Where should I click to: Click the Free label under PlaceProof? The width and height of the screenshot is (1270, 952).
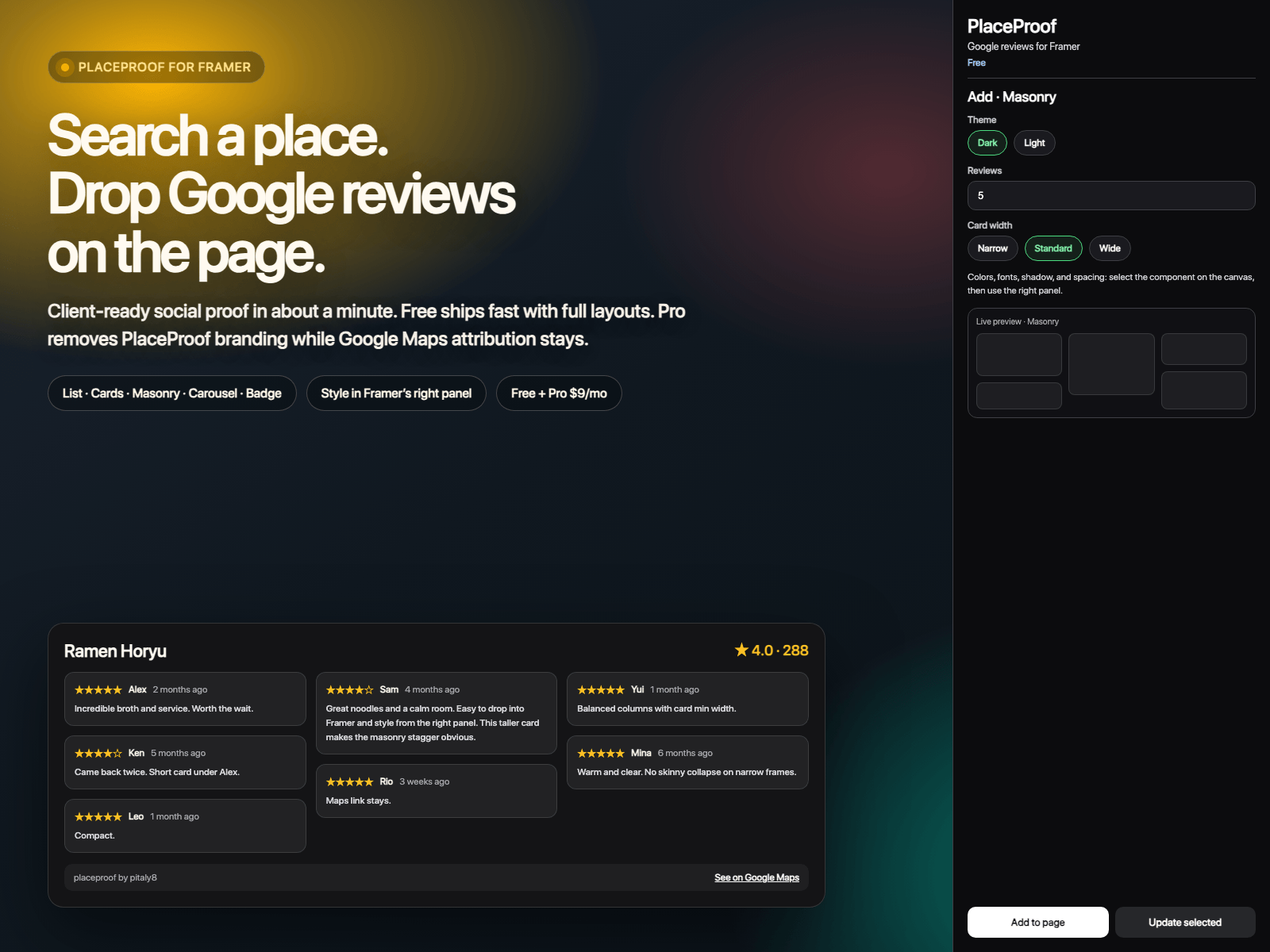click(x=976, y=63)
